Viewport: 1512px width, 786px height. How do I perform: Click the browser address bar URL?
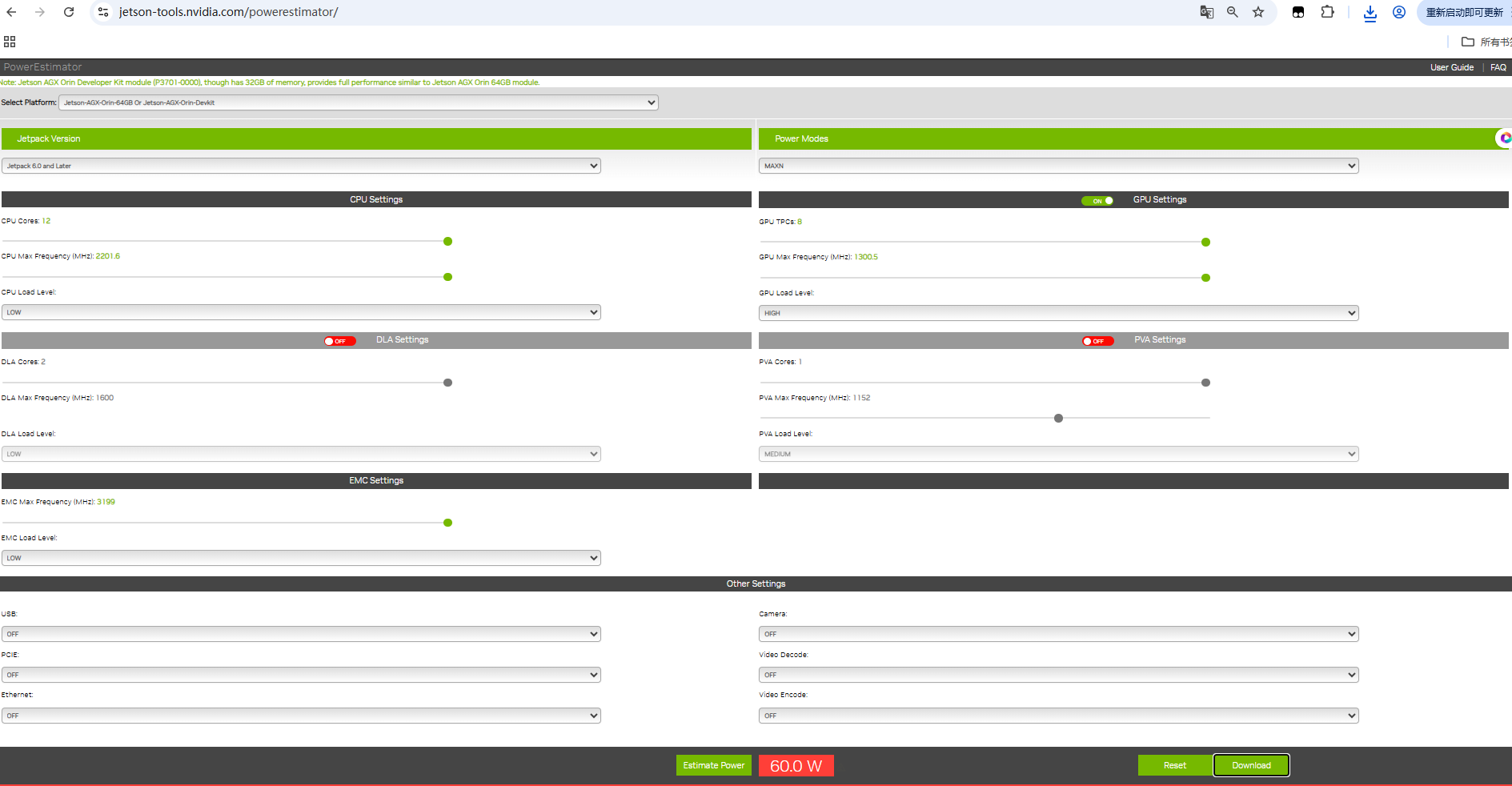pyautogui.click(x=228, y=12)
